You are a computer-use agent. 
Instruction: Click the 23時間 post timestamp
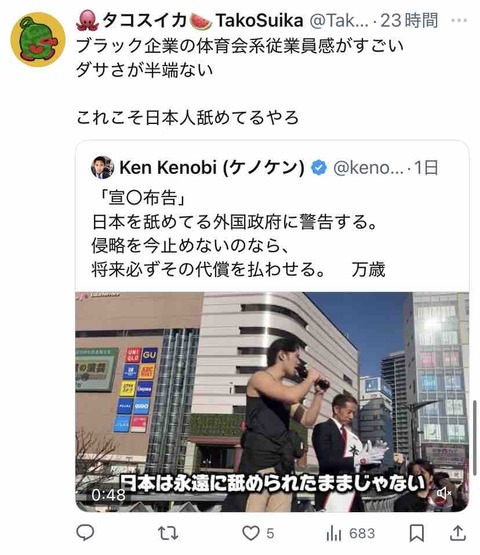(409, 21)
